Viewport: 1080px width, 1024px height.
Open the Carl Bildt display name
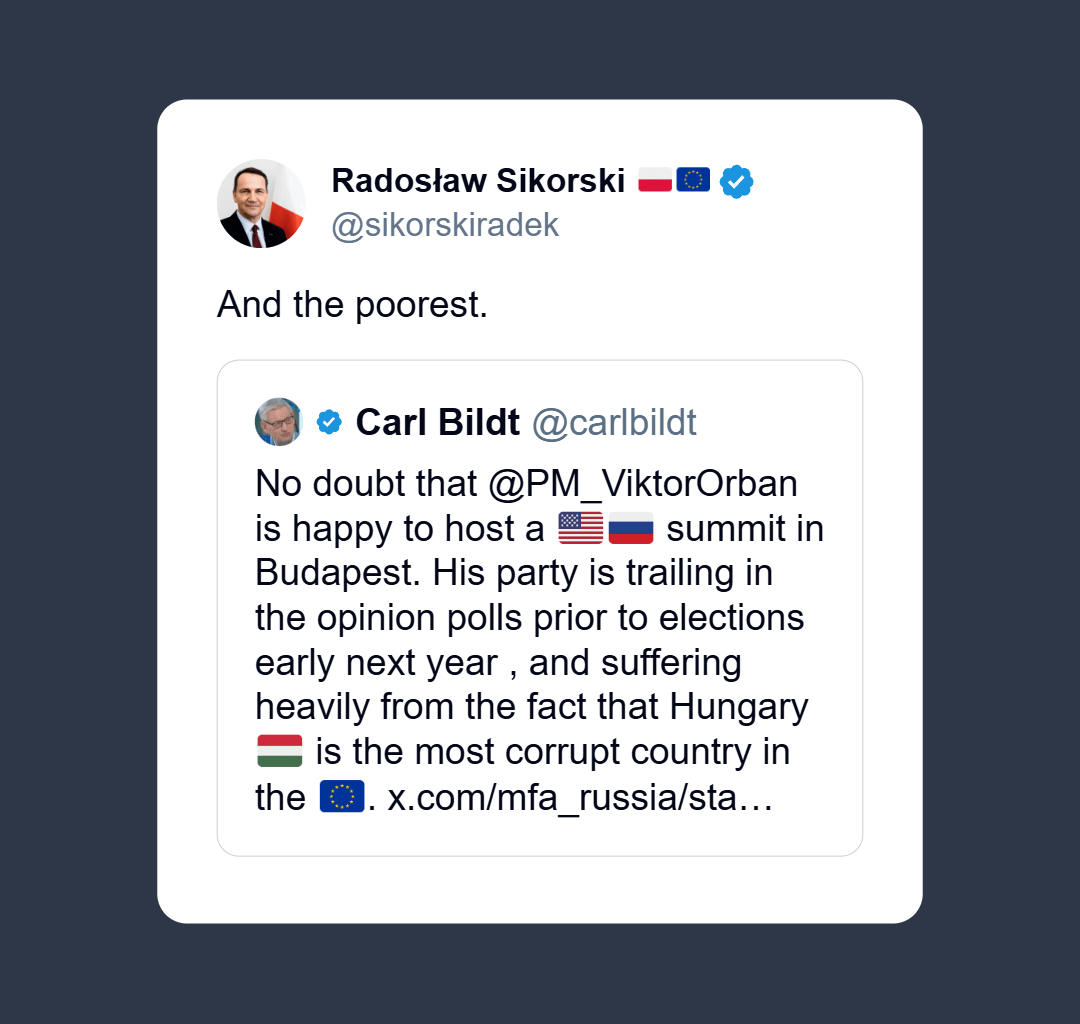point(438,423)
